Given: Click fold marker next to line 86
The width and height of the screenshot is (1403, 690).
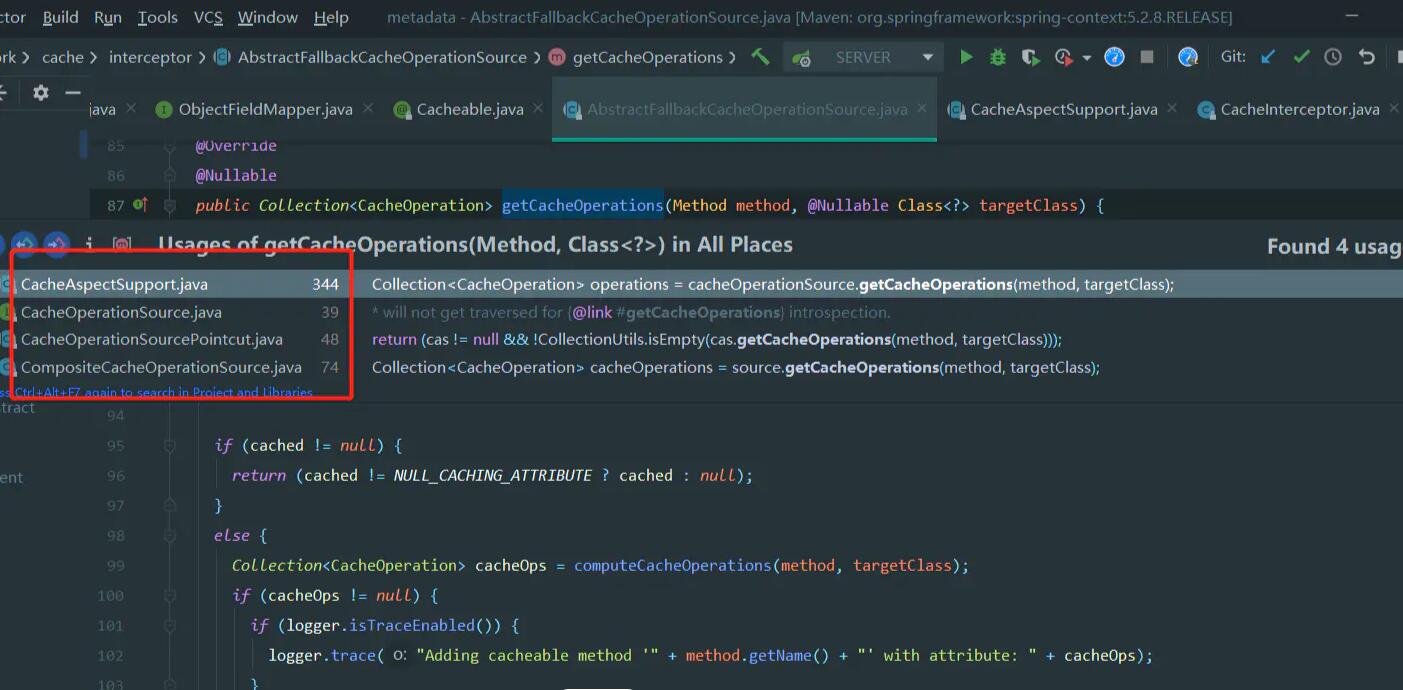Looking at the screenshot, I should click(x=171, y=177).
